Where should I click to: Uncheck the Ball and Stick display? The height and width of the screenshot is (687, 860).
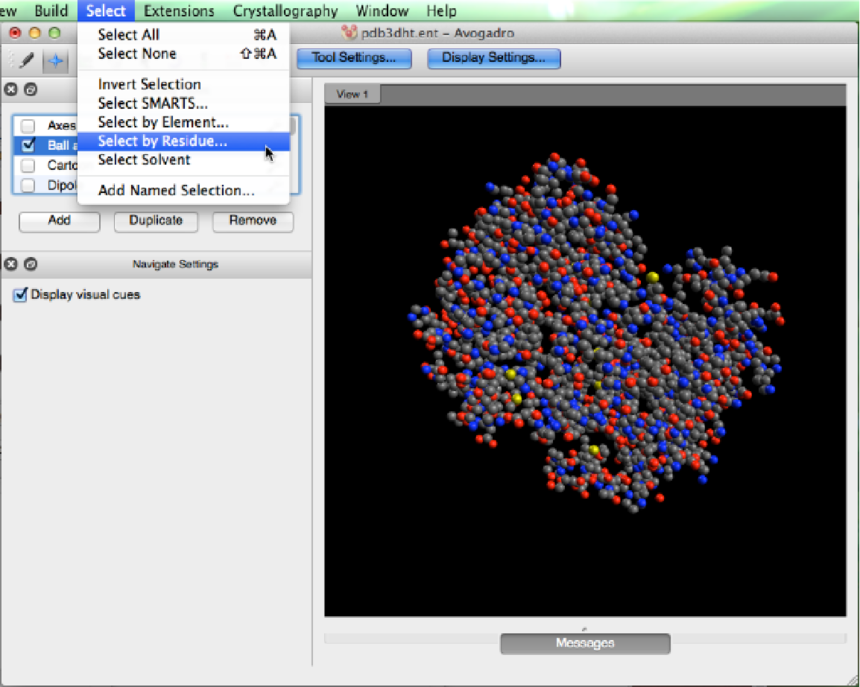coord(28,145)
